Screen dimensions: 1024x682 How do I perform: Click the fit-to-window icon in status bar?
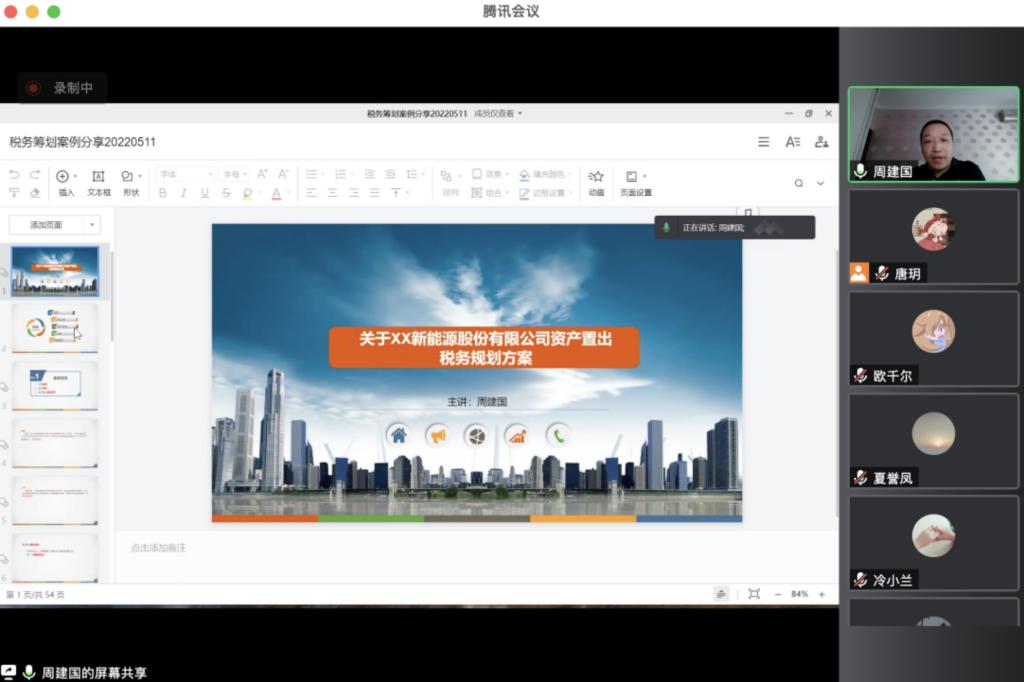coord(754,594)
